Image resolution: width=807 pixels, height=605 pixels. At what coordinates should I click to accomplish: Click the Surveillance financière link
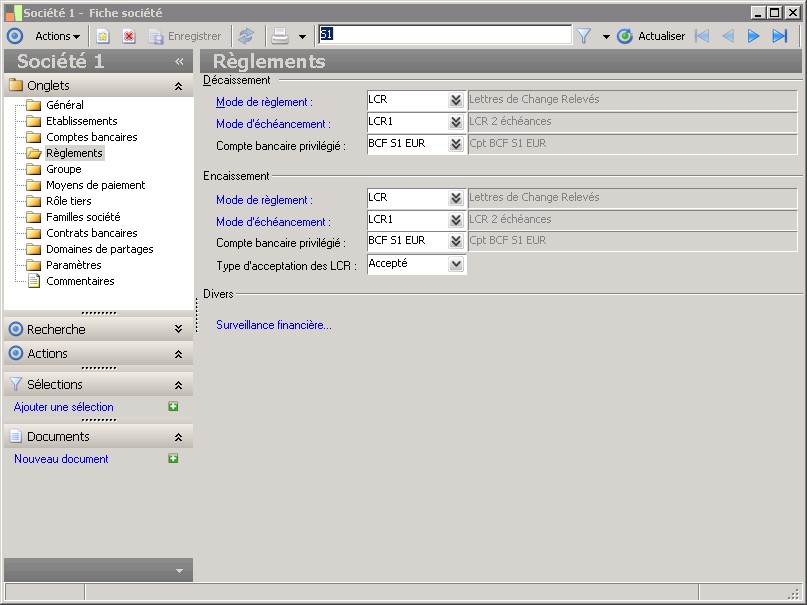[x=273, y=325]
